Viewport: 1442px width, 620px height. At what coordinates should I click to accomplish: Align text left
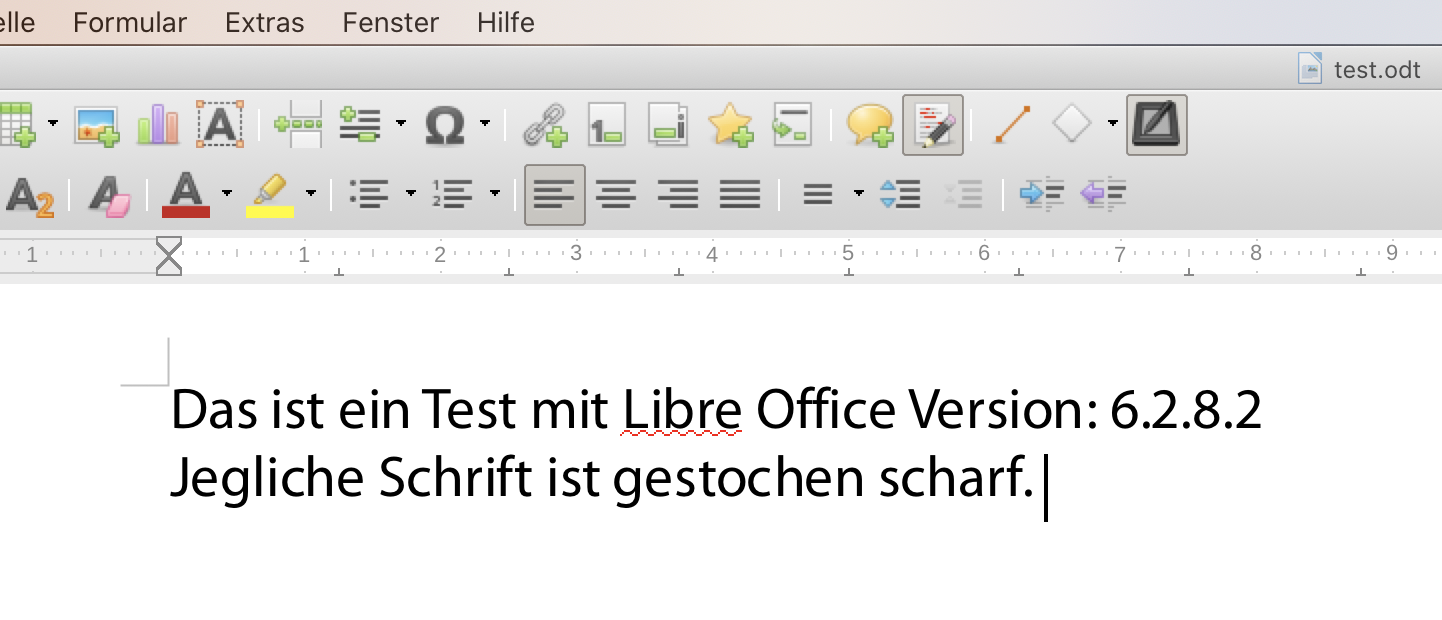[555, 195]
